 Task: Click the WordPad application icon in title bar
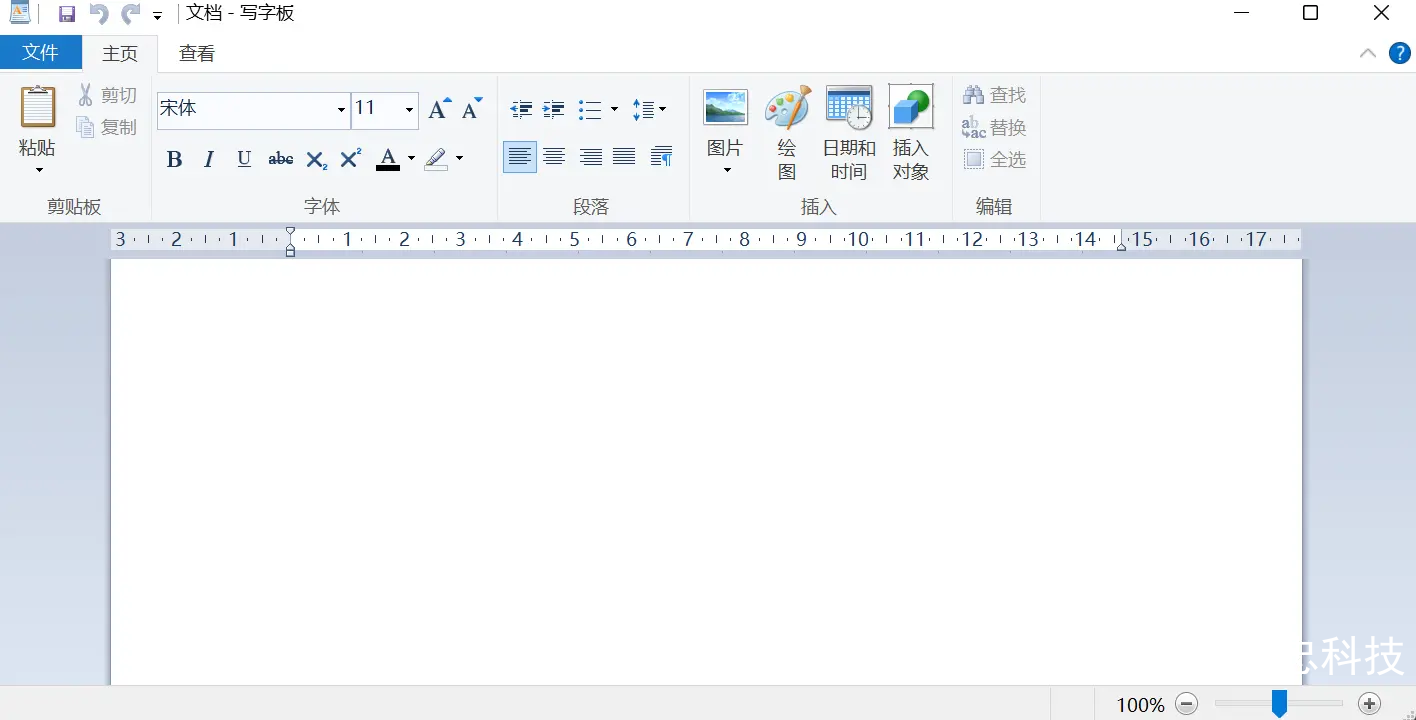coord(20,13)
